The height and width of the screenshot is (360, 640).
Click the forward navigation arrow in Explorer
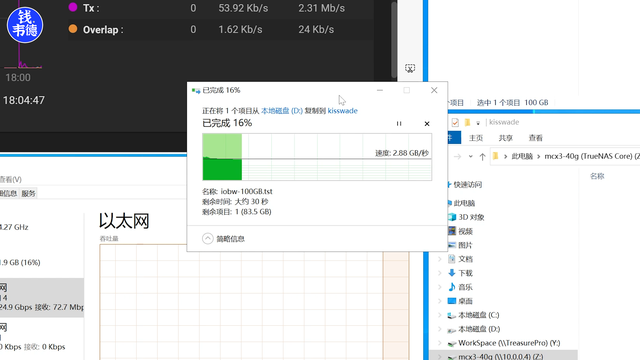(x=457, y=156)
